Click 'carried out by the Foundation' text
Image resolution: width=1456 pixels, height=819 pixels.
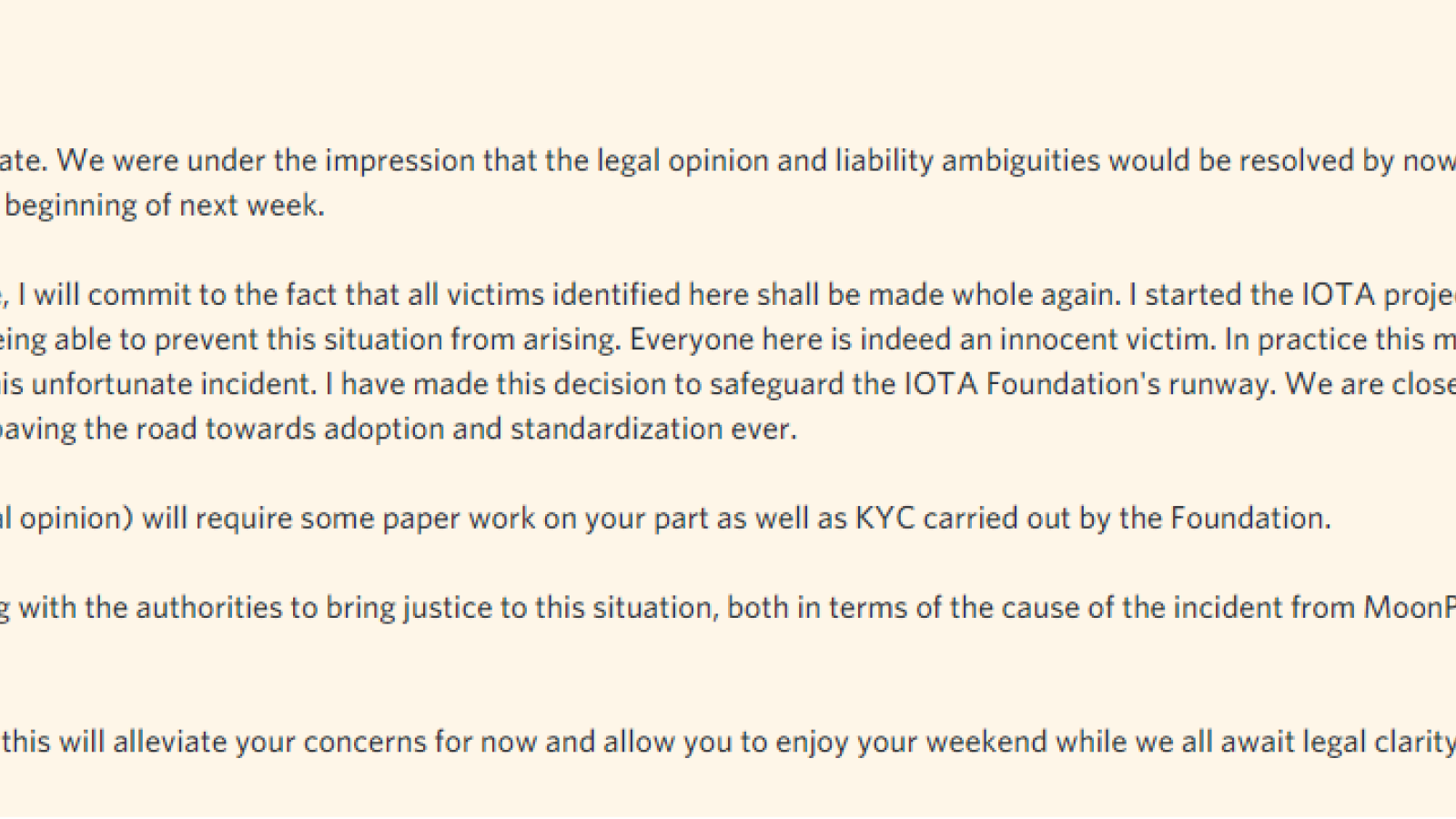click(x=1126, y=519)
